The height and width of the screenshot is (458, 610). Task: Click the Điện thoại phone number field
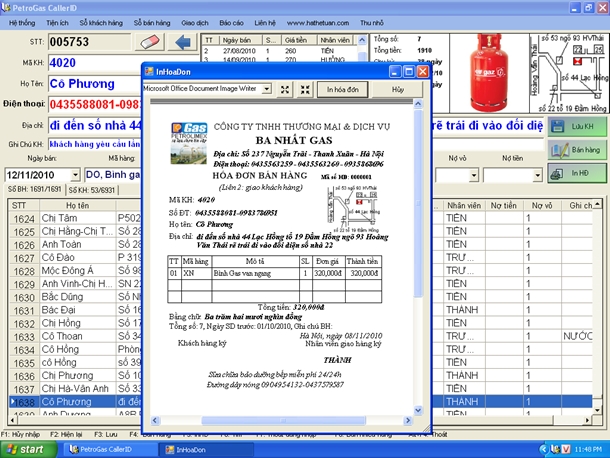point(95,104)
